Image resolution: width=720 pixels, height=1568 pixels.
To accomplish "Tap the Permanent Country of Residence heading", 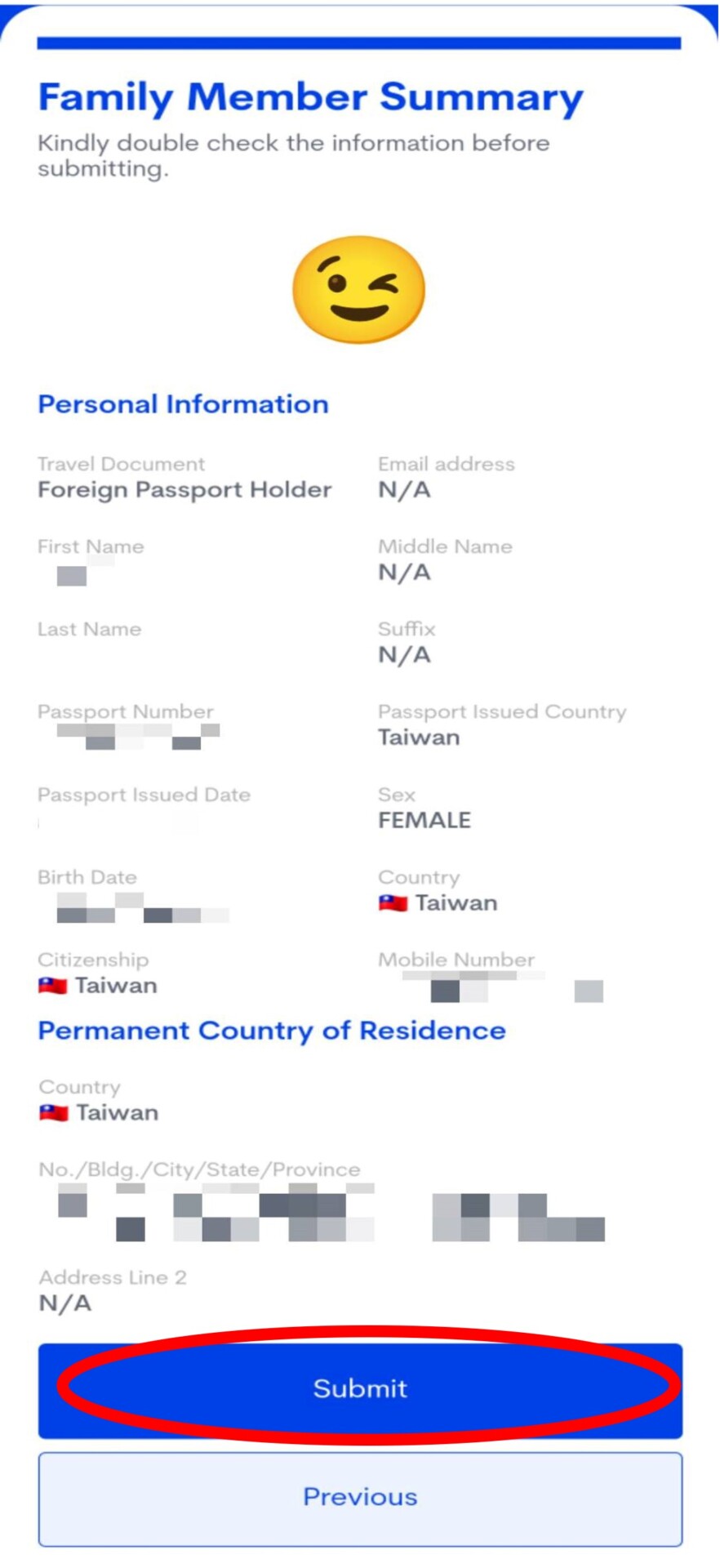I will 272,1031.
